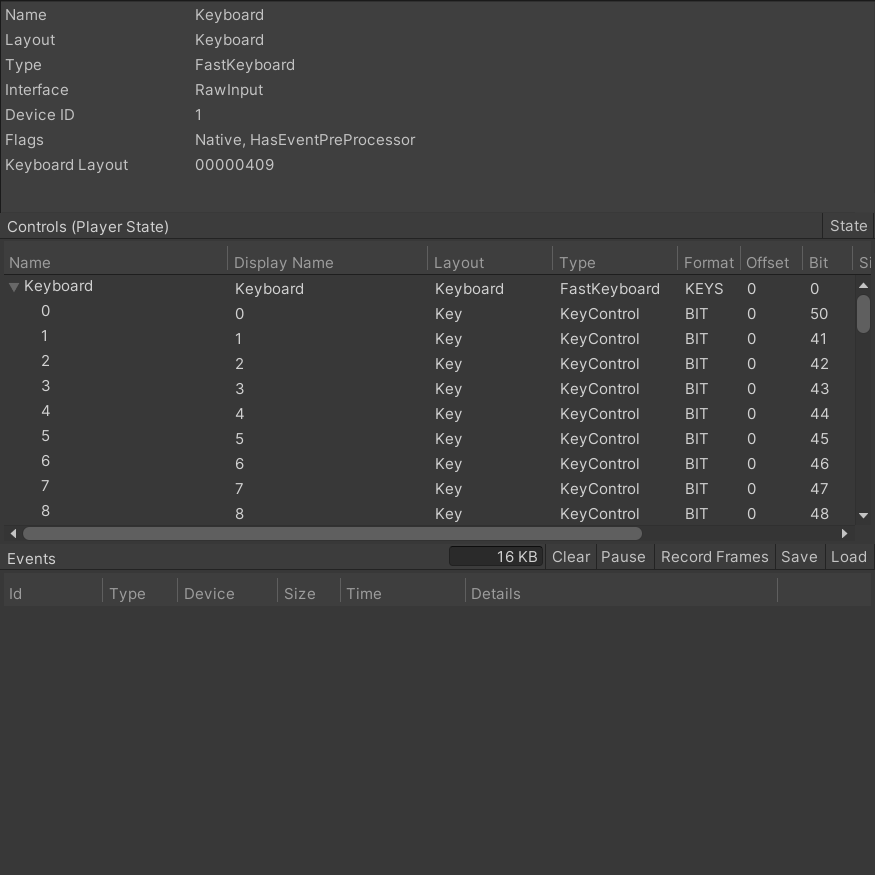
Task: Click the controls list scroll down arrow
Action: (x=863, y=516)
